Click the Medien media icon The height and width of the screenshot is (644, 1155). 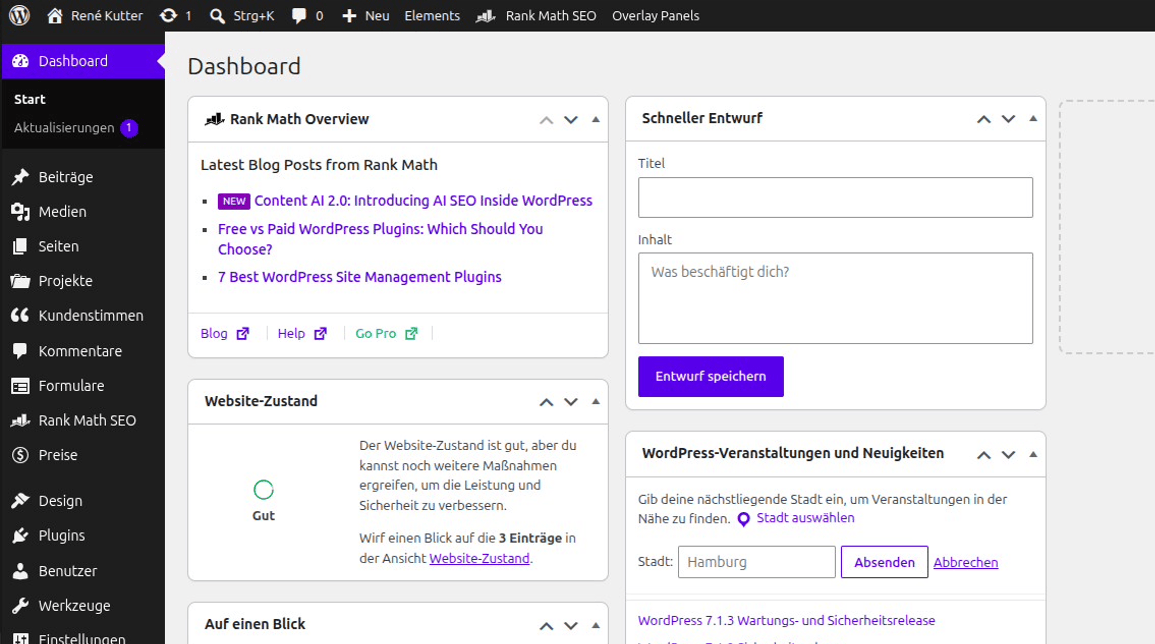point(21,211)
